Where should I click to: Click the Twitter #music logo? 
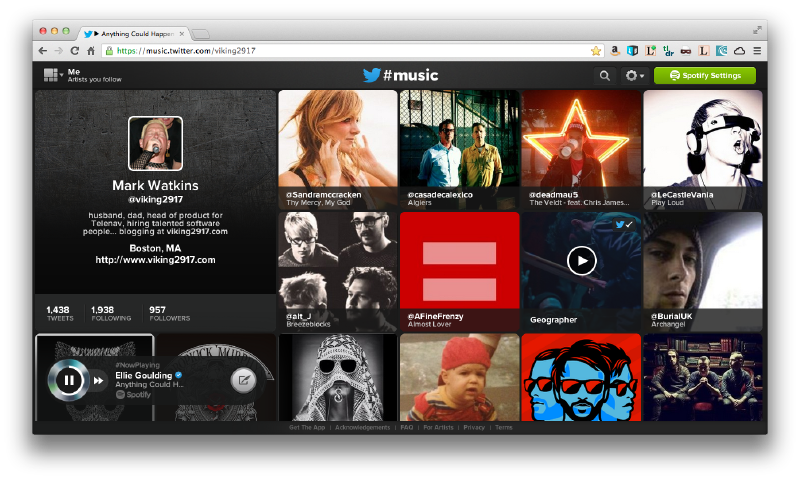400,75
